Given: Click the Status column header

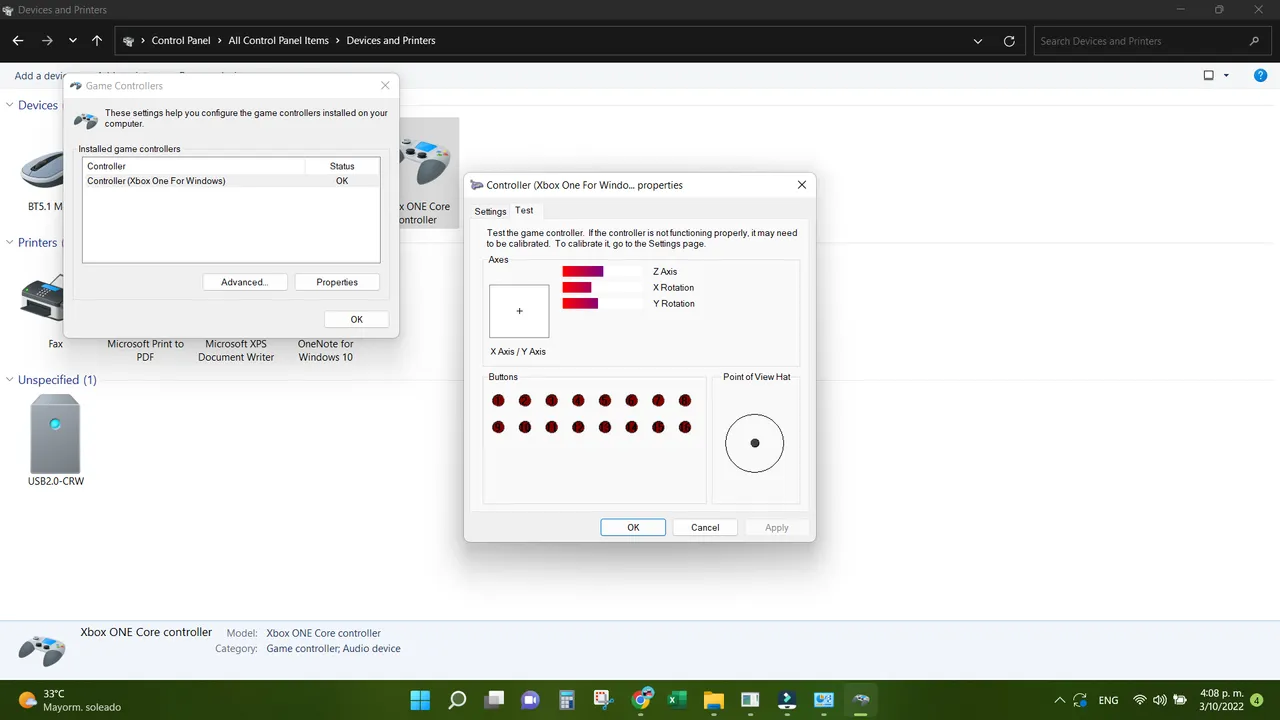Looking at the screenshot, I should [x=342, y=166].
